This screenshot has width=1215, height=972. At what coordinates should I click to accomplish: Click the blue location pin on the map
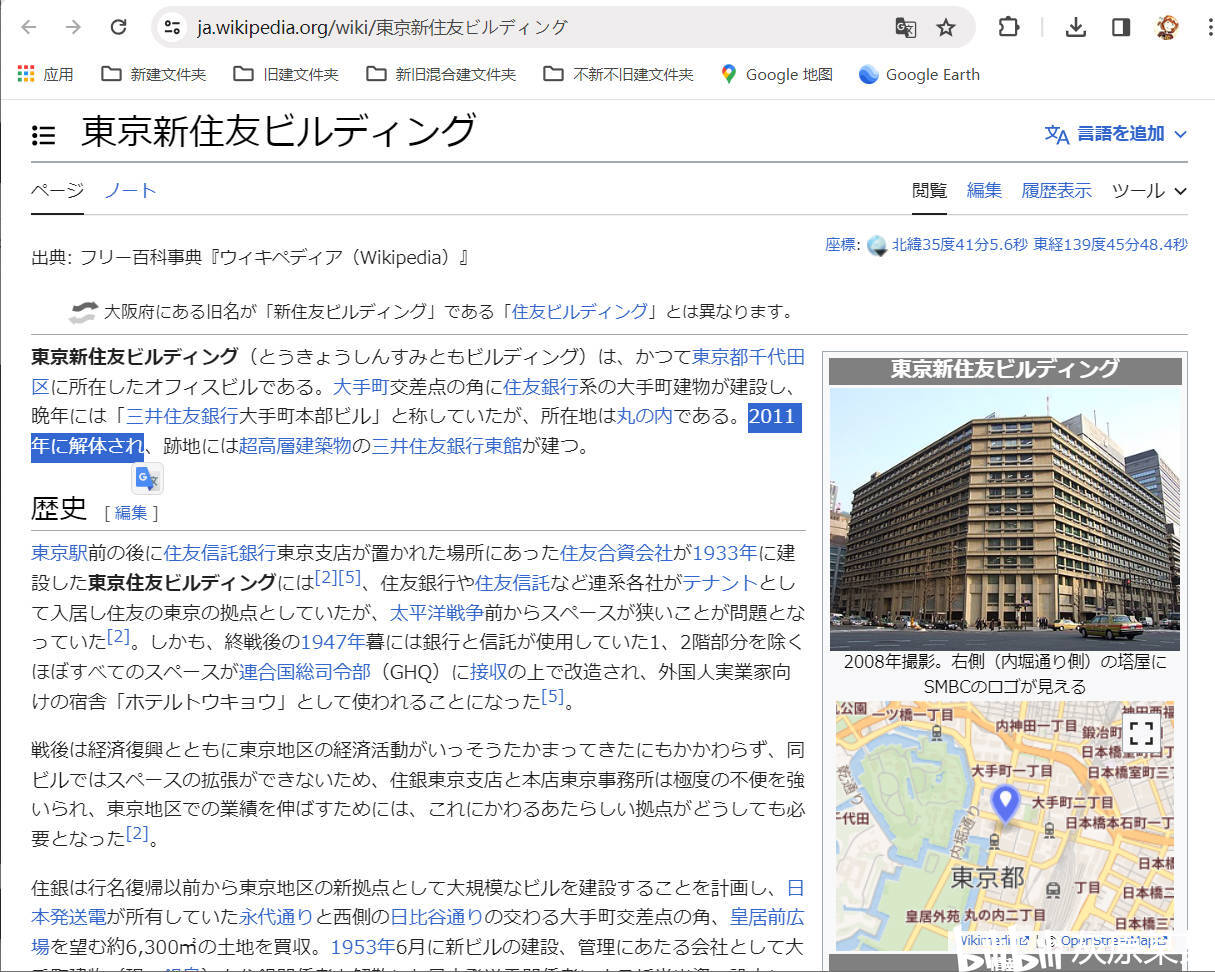1004,804
